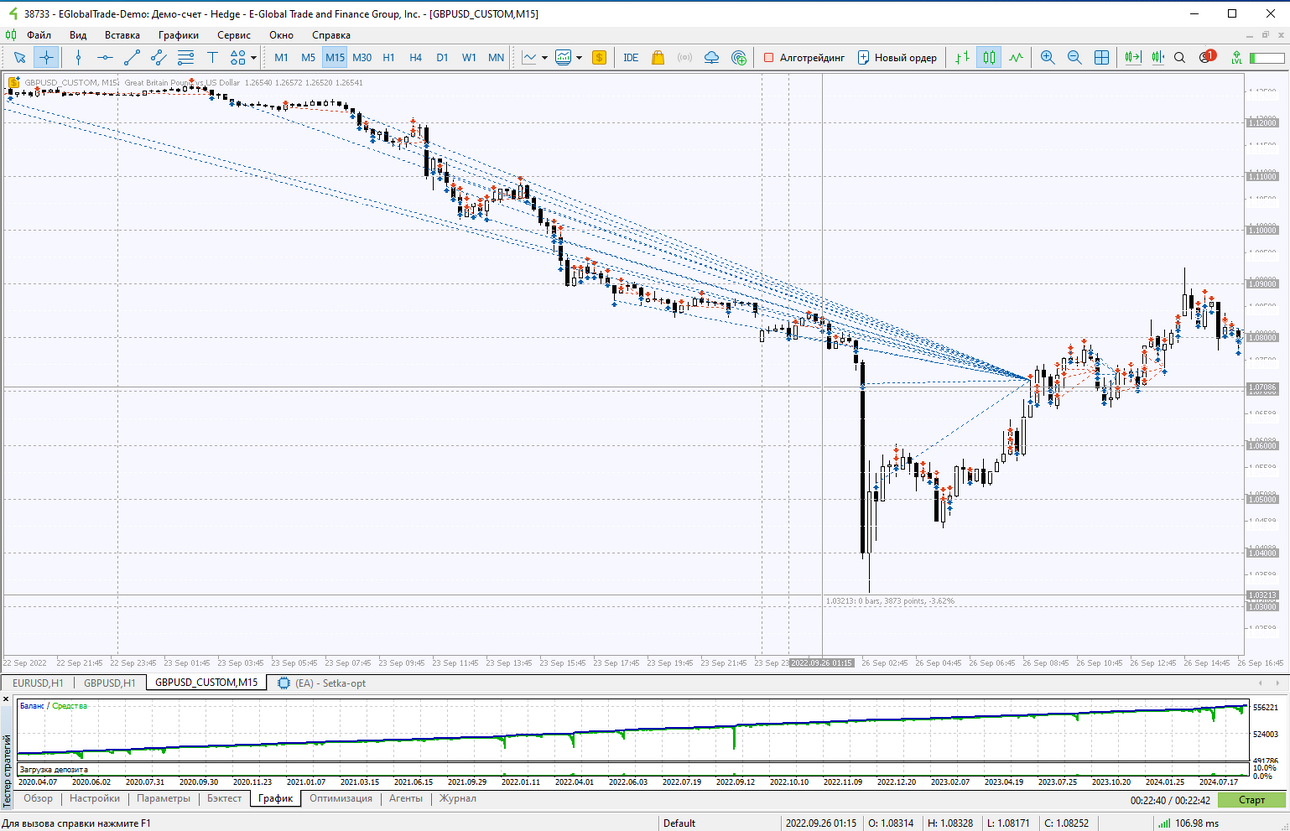Open the signals broadcast icon
The height and width of the screenshot is (831, 1290).
point(685,57)
